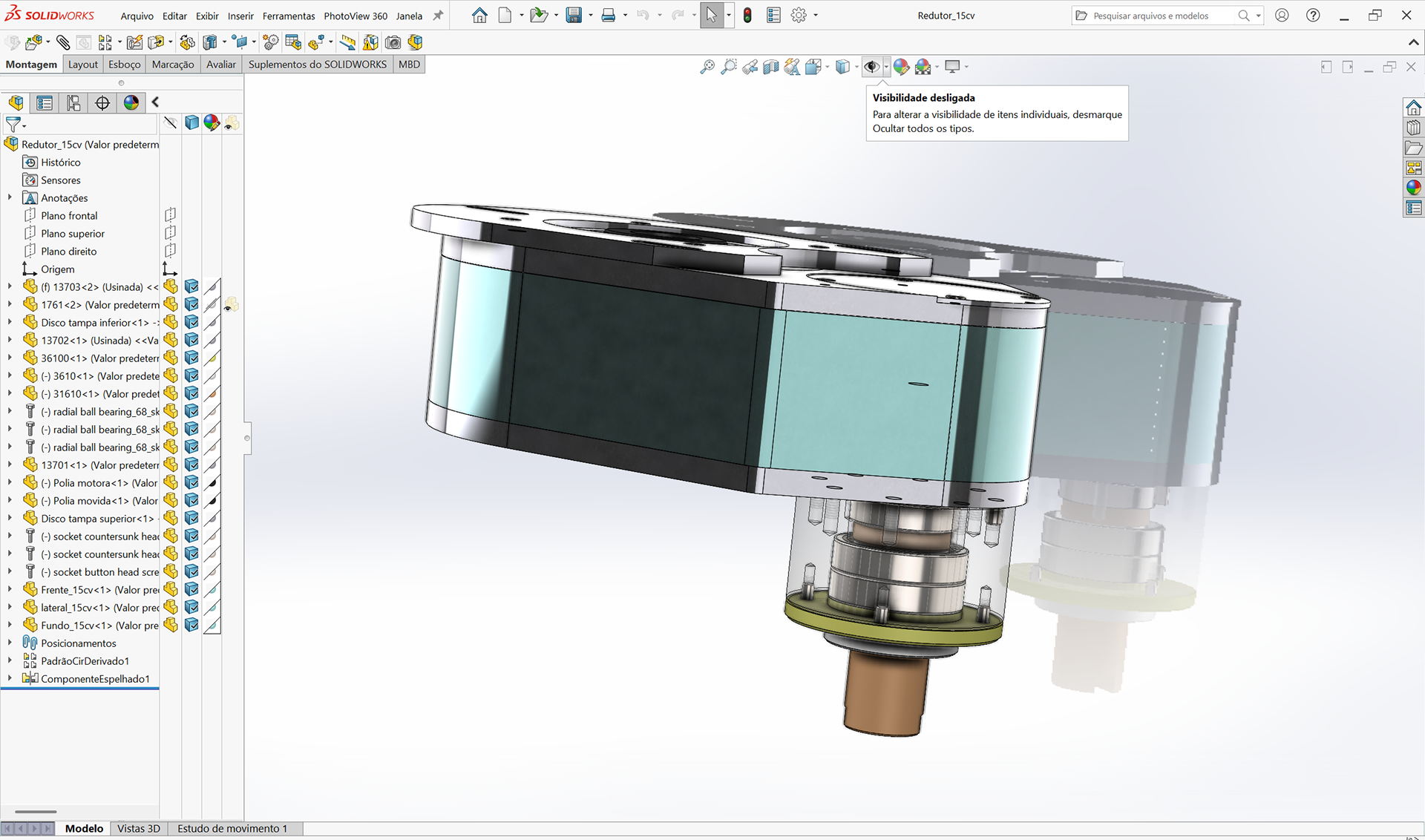This screenshot has width=1425, height=840.
Task: Save the assembly with the floppy disk icon
Action: click(574, 16)
